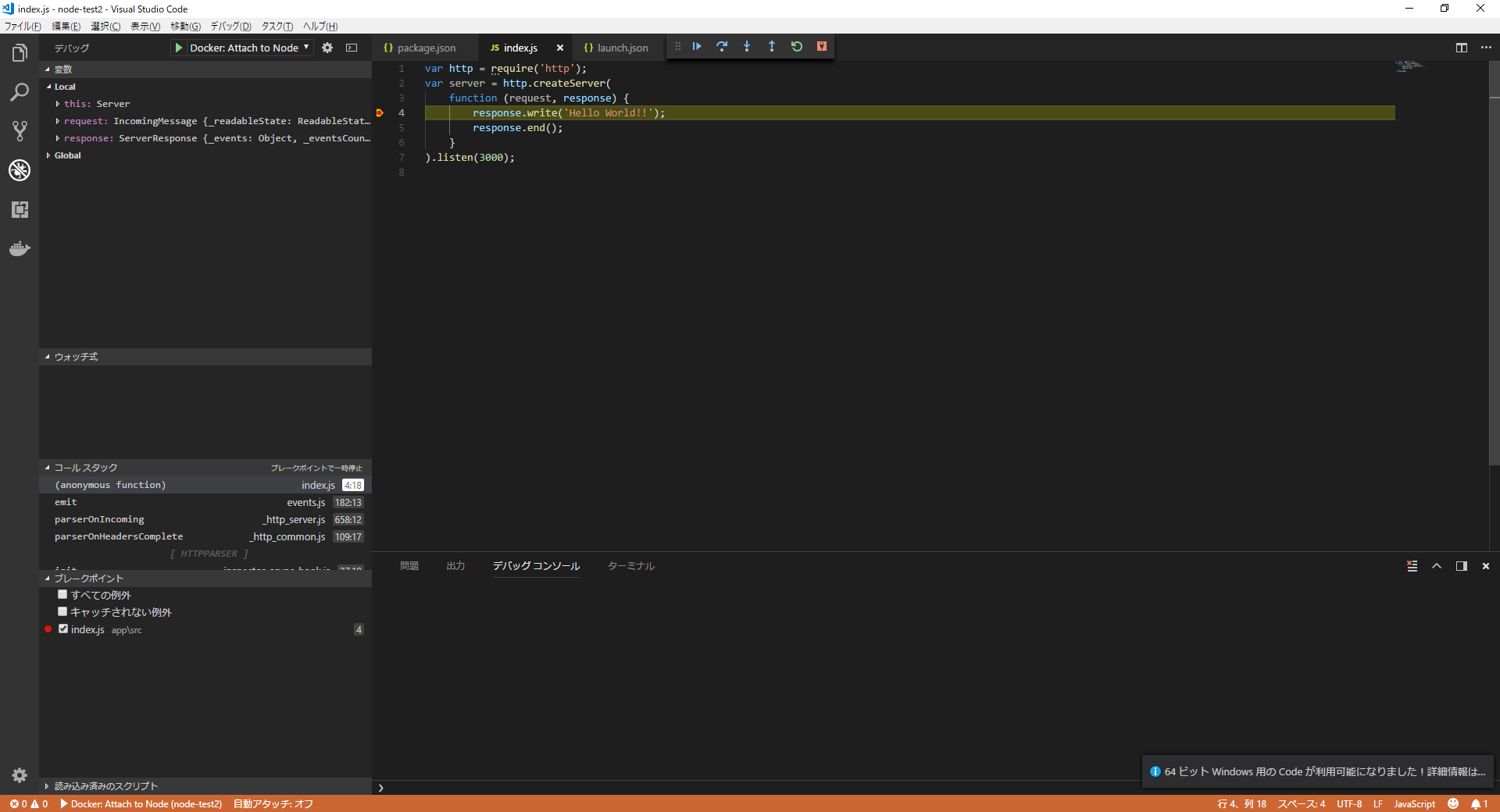The width and height of the screenshot is (1500, 812).
Task: Open the Docker extension sidebar icon
Action: pos(19,248)
